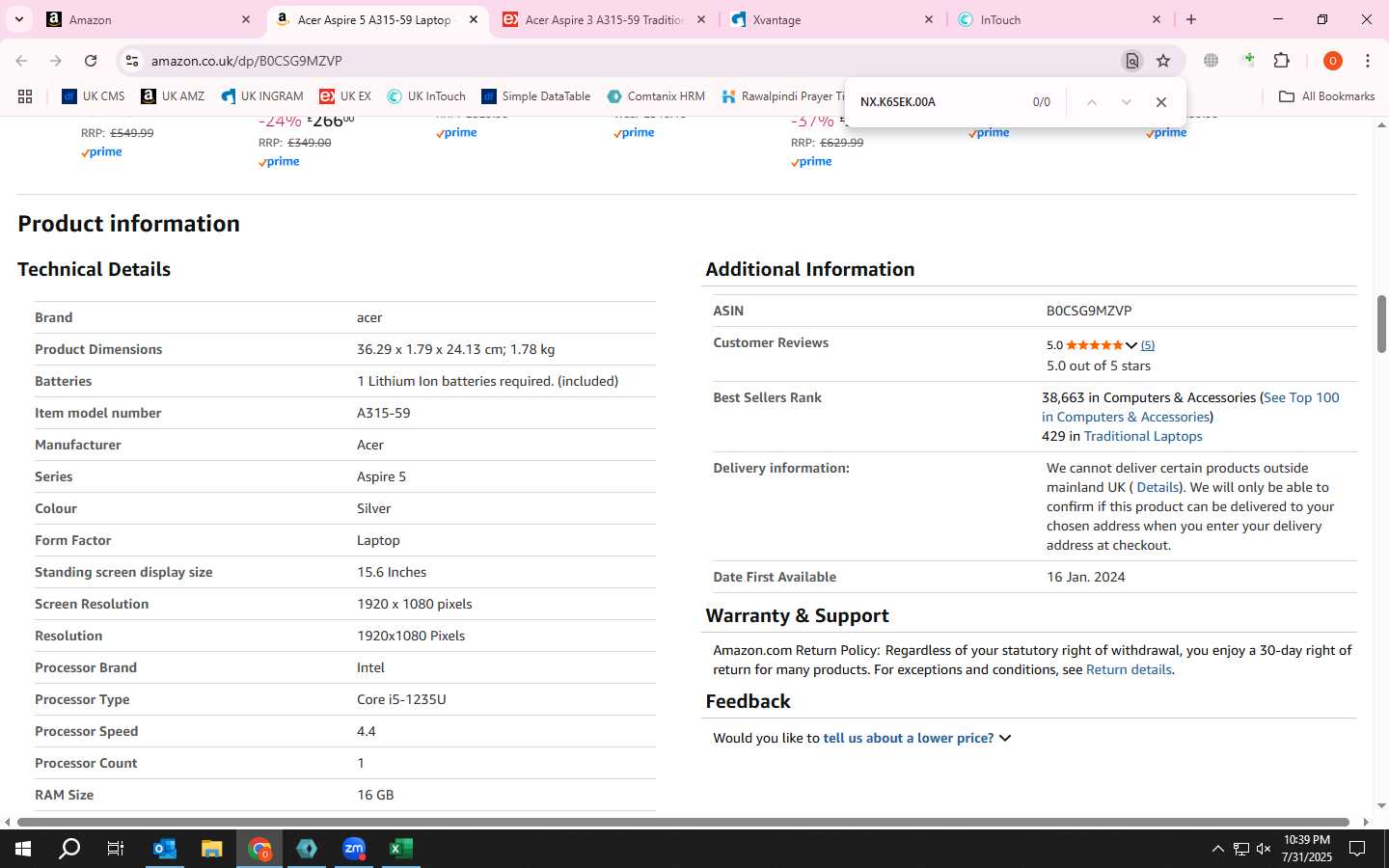The height and width of the screenshot is (868, 1389).
Task: Click ASIN value B0CSG9MZVP
Action: coord(1089,311)
